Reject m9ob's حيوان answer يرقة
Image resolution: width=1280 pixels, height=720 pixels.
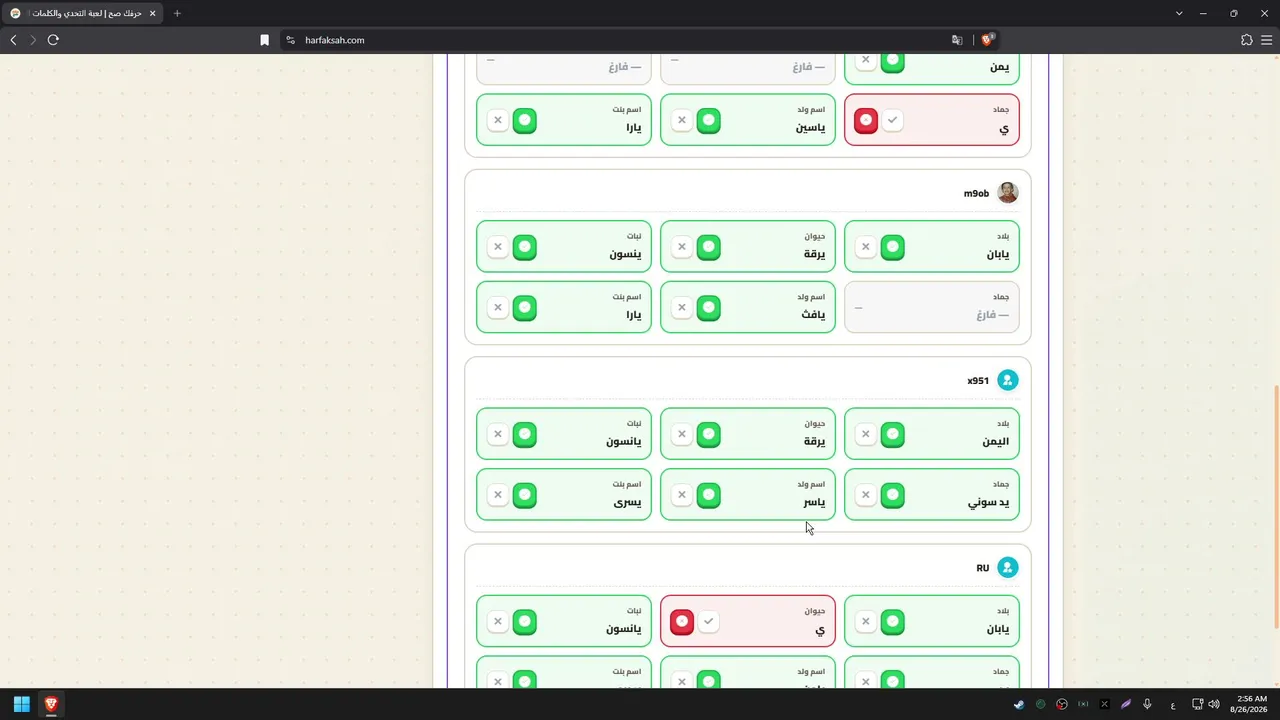point(682,247)
